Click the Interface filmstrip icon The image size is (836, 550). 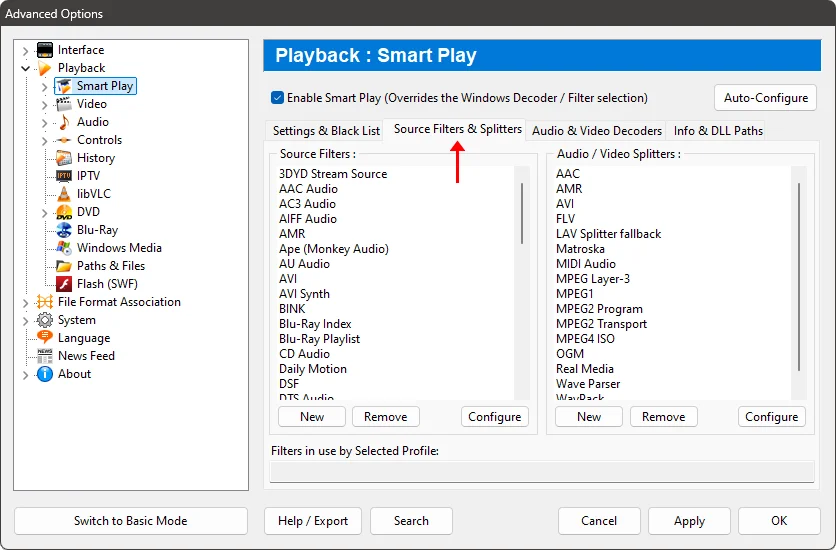pos(45,50)
